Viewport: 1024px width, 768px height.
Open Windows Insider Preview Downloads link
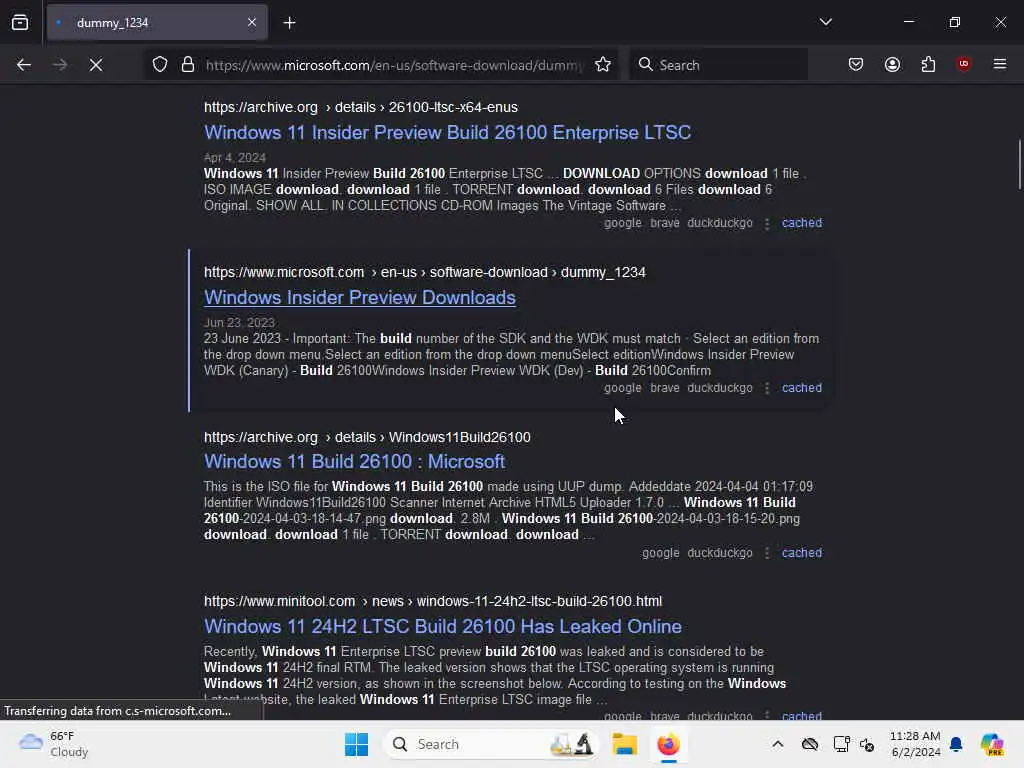coord(360,298)
